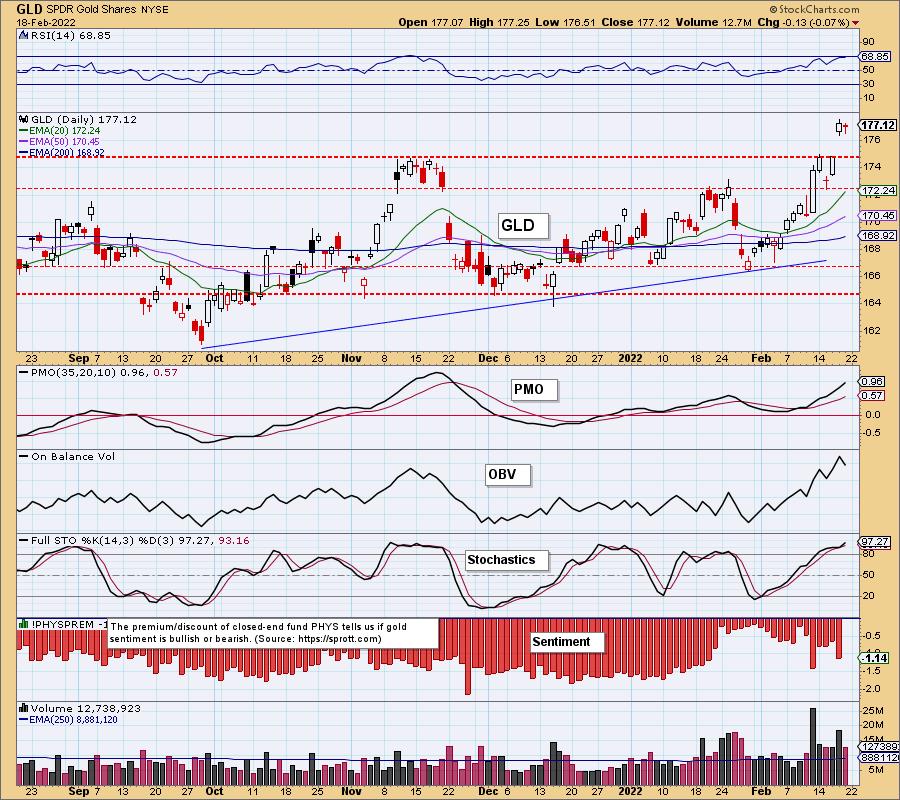The width and height of the screenshot is (900, 800).
Task: Click the 170.45 price axis tag
Action: click(879, 216)
